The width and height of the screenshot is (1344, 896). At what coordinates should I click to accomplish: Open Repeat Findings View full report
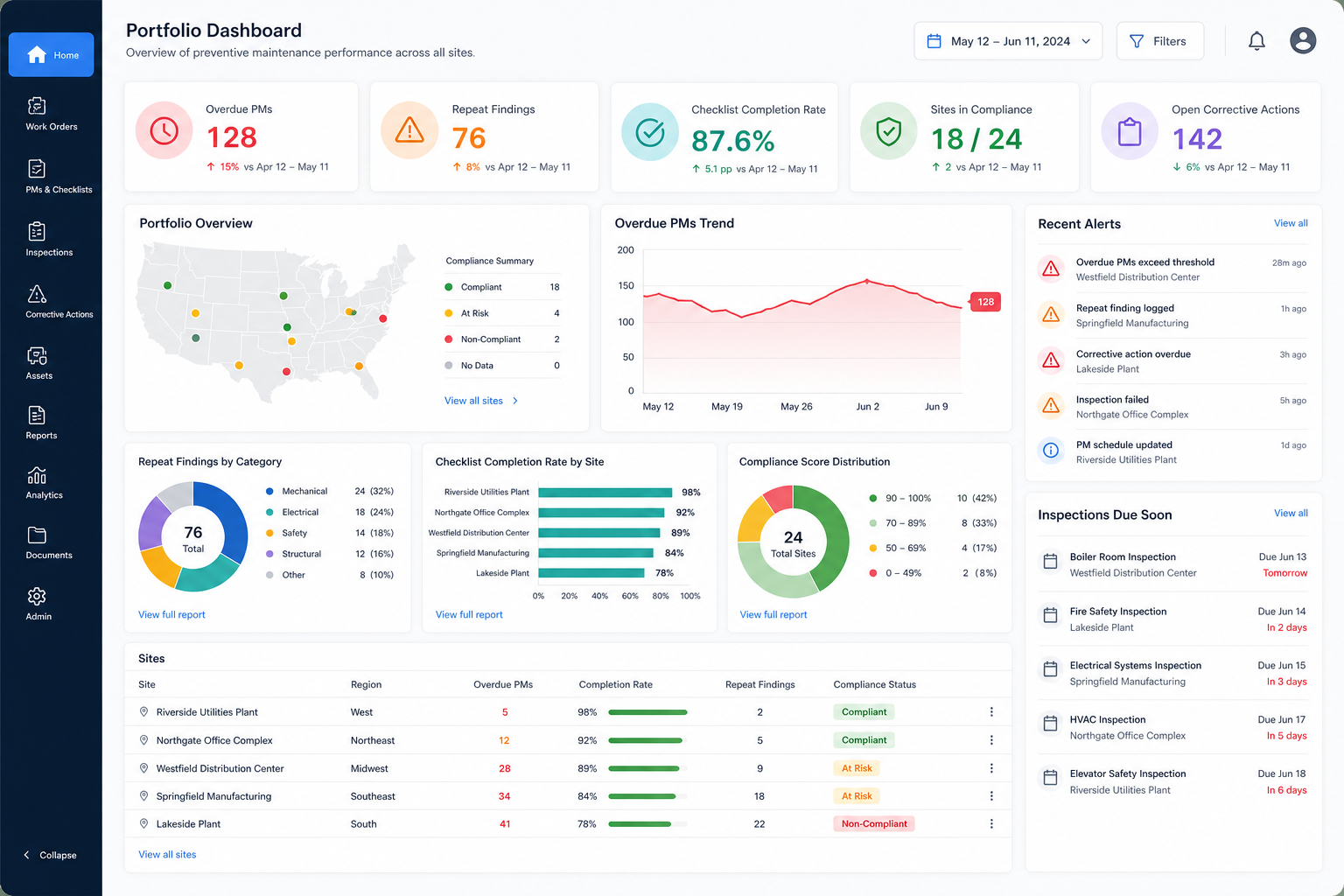pos(171,615)
